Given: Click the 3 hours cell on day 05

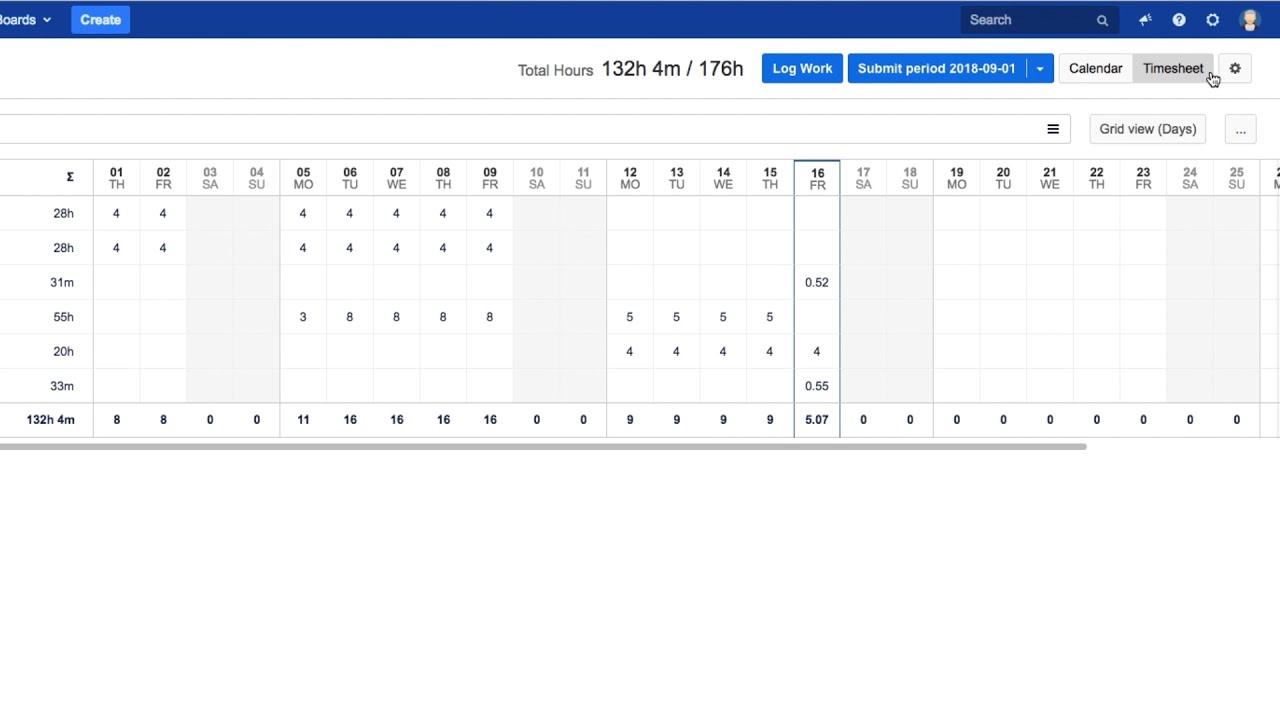Looking at the screenshot, I should [x=303, y=317].
